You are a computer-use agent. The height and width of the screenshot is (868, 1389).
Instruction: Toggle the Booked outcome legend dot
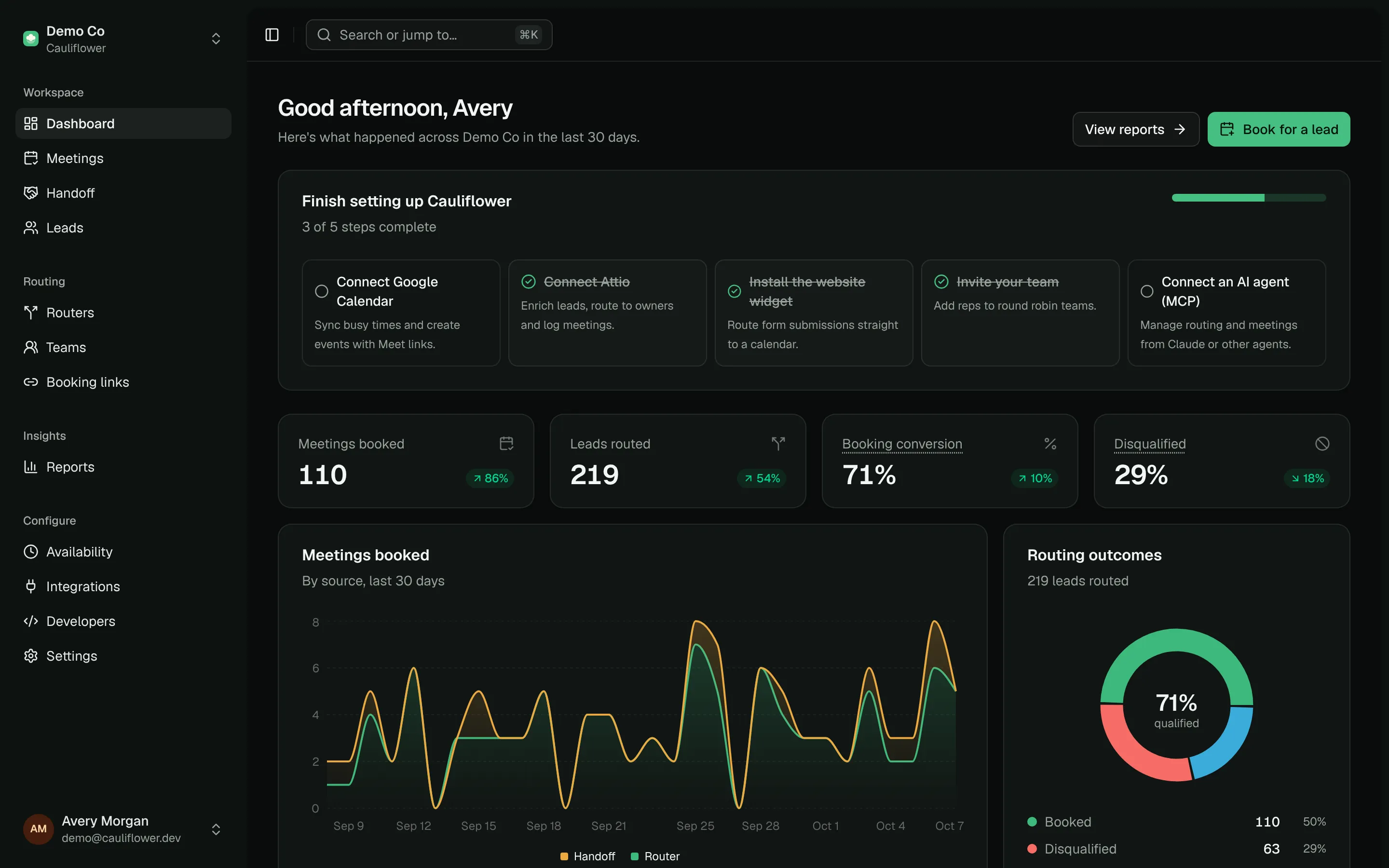click(x=1032, y=822)
